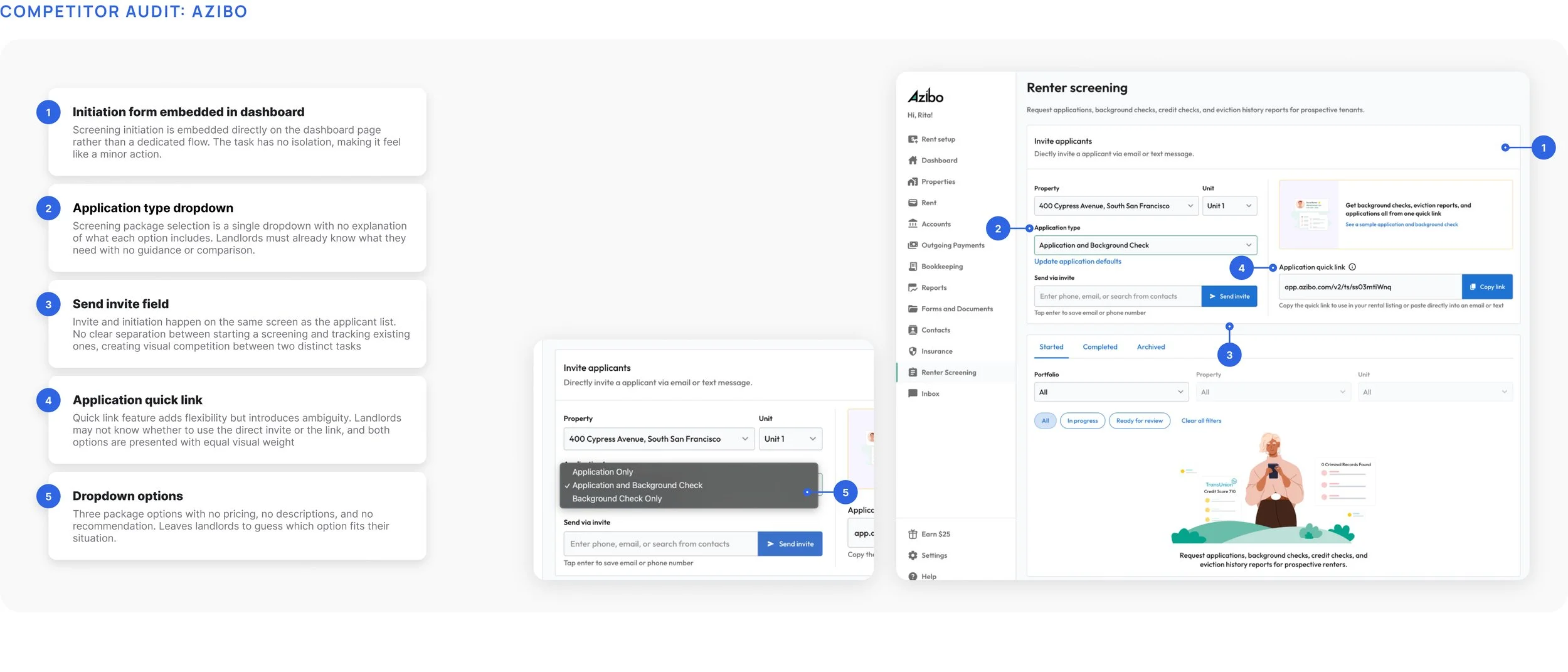The width and height of the screenshot is (1568, 672).
Task: Click zoomed panel phone or email input
Action: (x=661, y=544)
